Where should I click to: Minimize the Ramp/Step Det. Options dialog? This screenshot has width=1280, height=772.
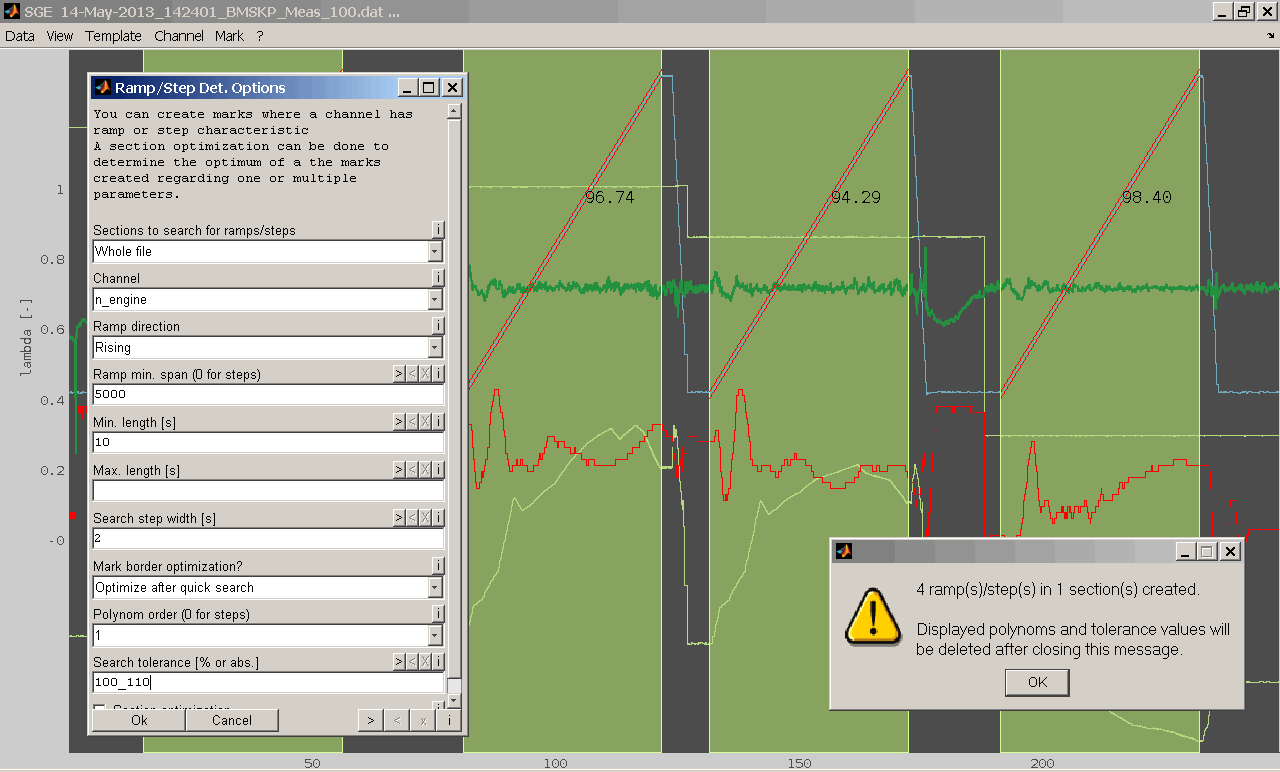tap(408, 87)
